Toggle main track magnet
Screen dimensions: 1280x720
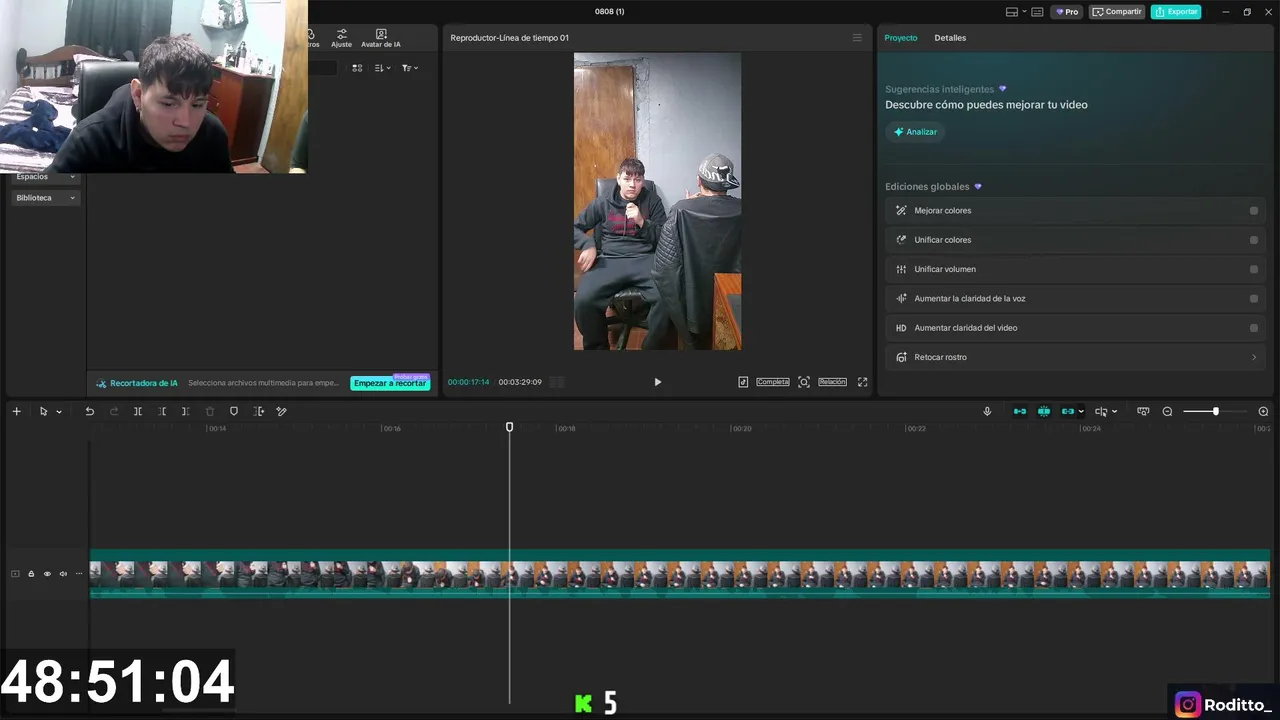1020,411
